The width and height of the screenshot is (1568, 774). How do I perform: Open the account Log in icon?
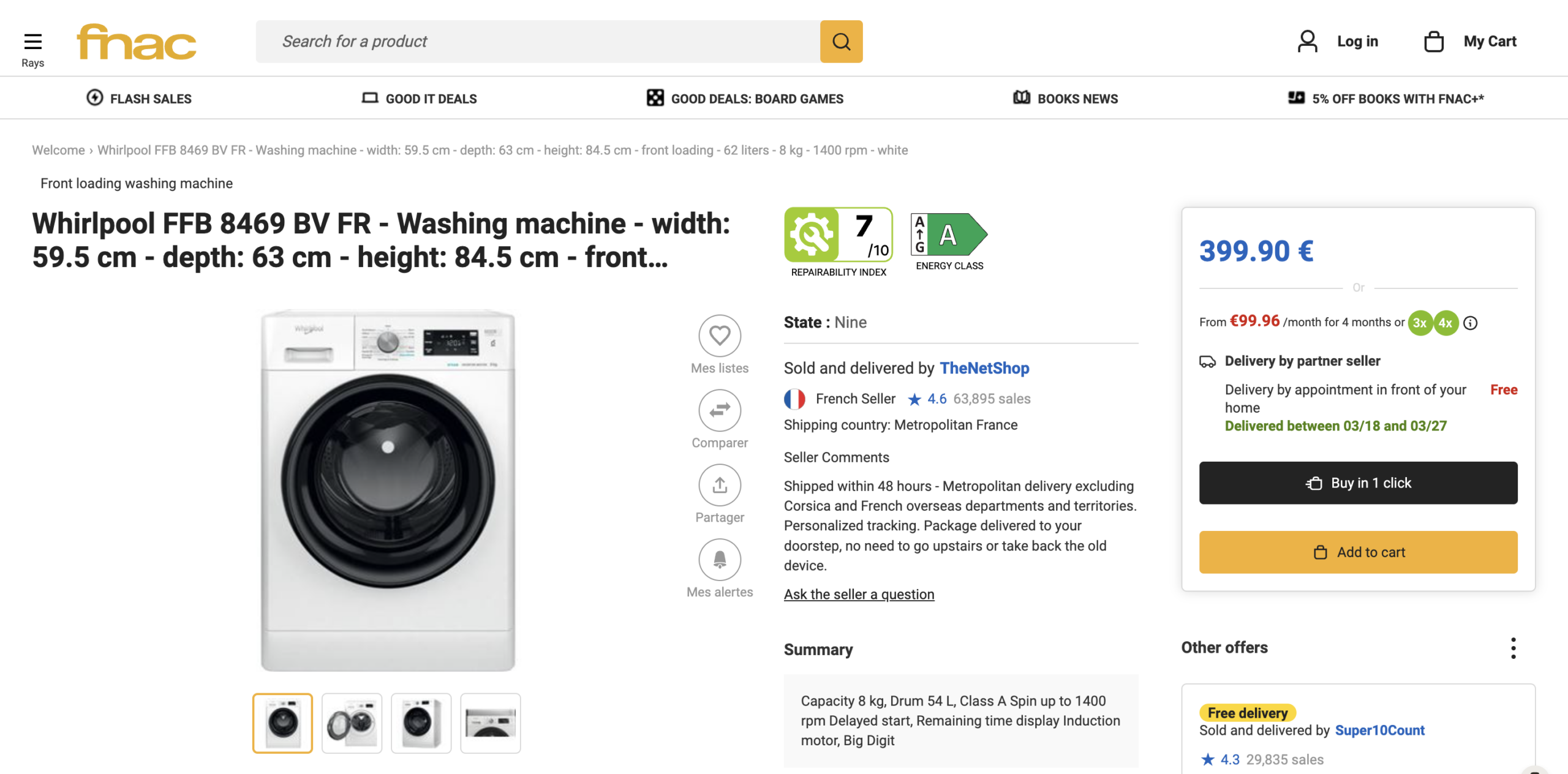(1308, 40)
